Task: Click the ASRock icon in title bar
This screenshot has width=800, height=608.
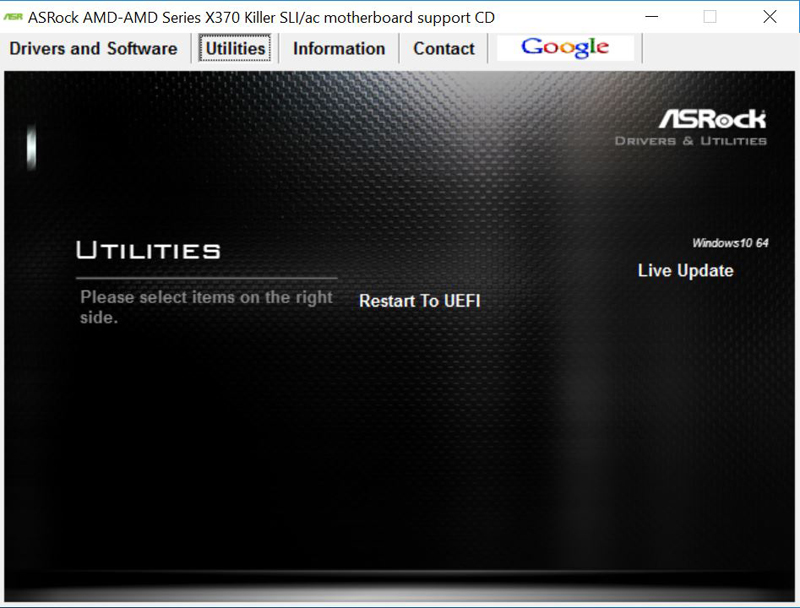Action: [x=13, y=17]
